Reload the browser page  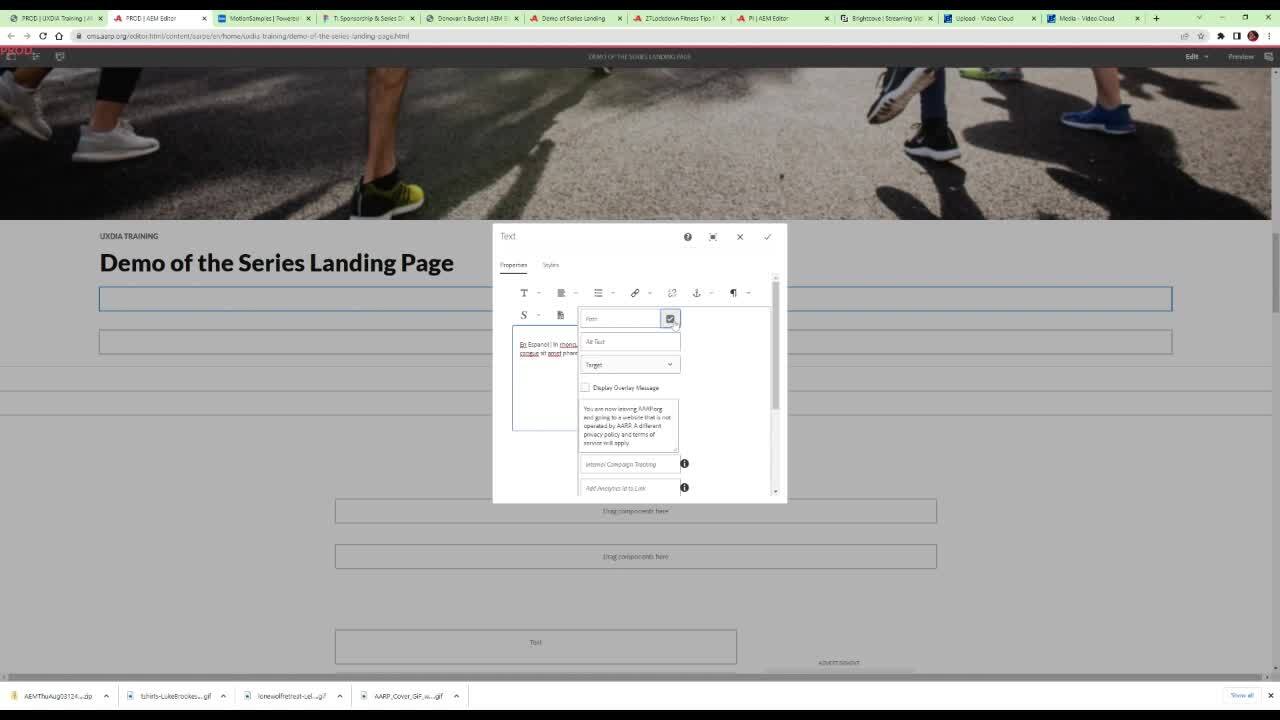[43, 36]
